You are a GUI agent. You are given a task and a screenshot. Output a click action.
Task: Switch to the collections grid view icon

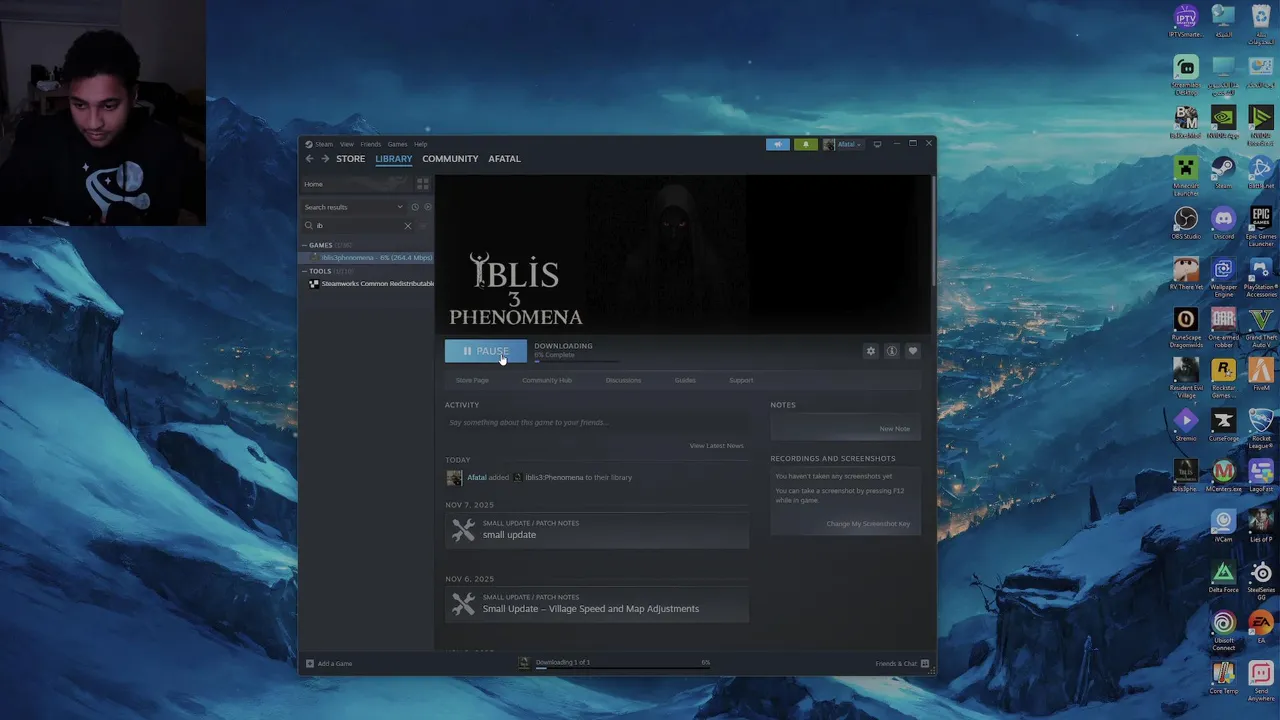[x=423, y=184]
